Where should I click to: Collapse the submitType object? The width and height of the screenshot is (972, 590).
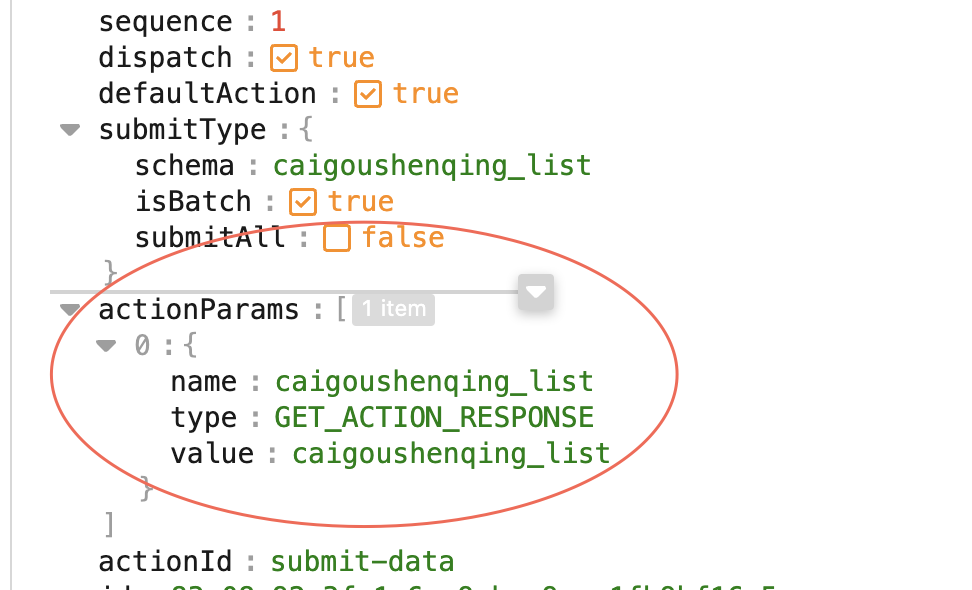[x=70, y=130]
